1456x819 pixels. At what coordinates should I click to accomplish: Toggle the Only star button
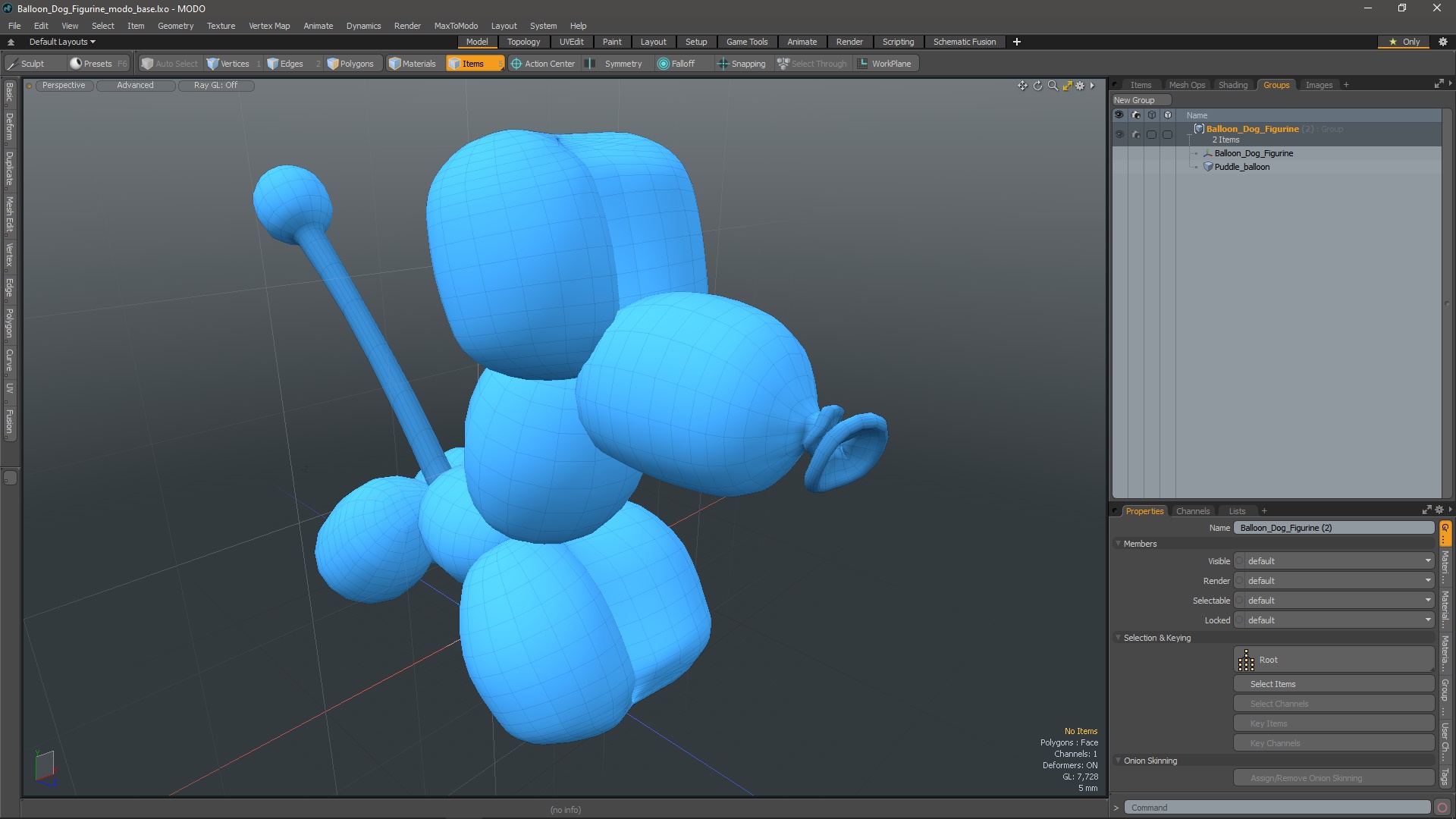[x=1404, y=42]
